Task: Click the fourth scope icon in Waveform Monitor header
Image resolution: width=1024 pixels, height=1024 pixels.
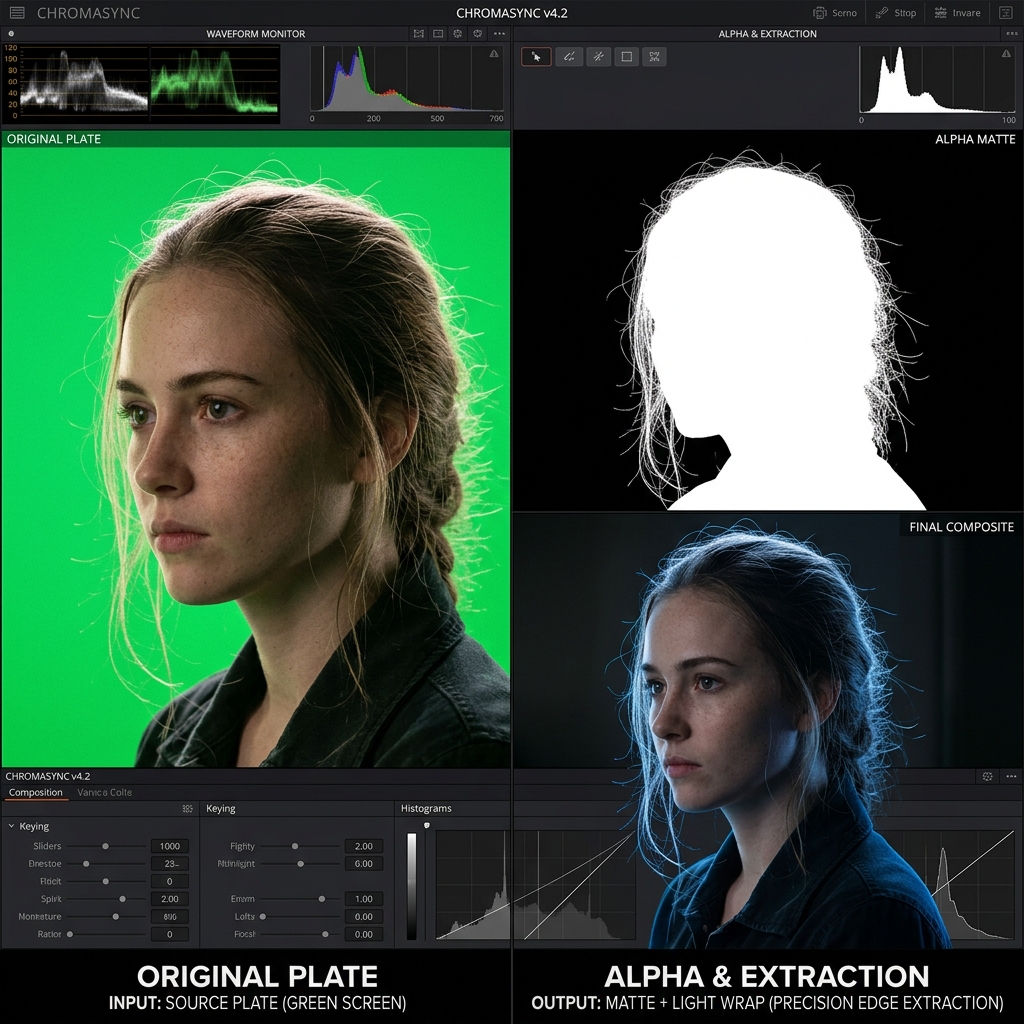Action: click(477, 34)
